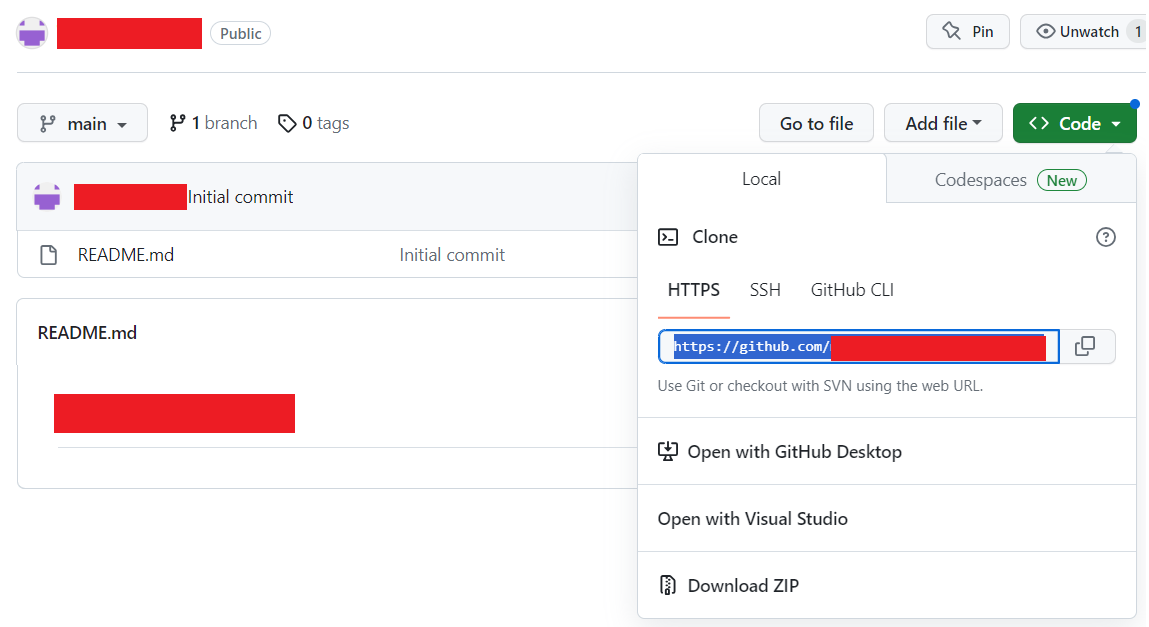Copy the HTTPS clone URL to clipboard

pos(1087,346)
